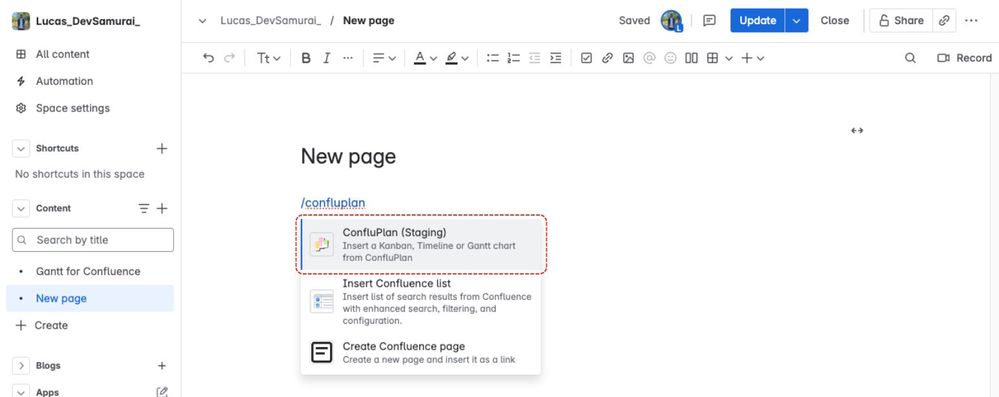The image size is (999, 397).
Task: Select ConfluPlan (Staging) macro
Action: pos(421,245)
